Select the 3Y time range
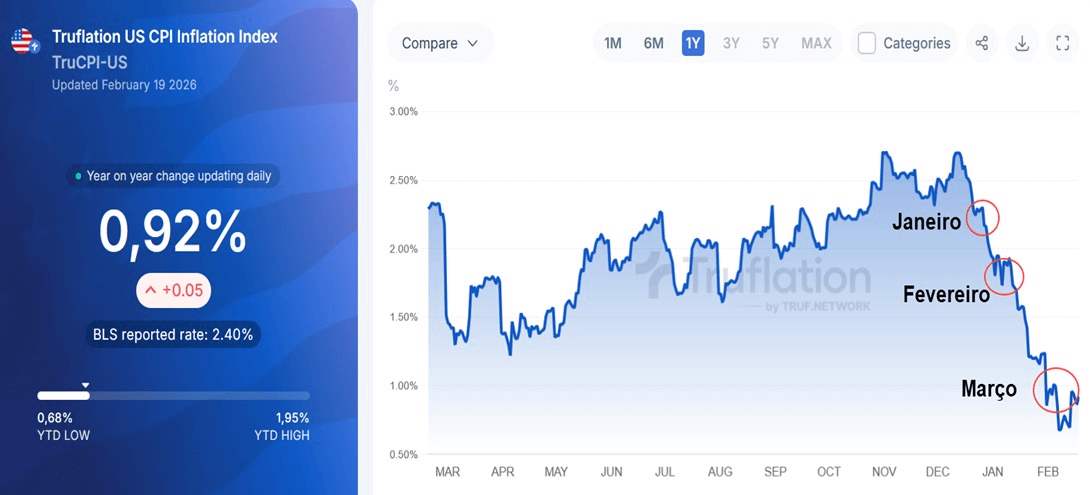This screenshot has width=1090, height=495. pos(731,43)
